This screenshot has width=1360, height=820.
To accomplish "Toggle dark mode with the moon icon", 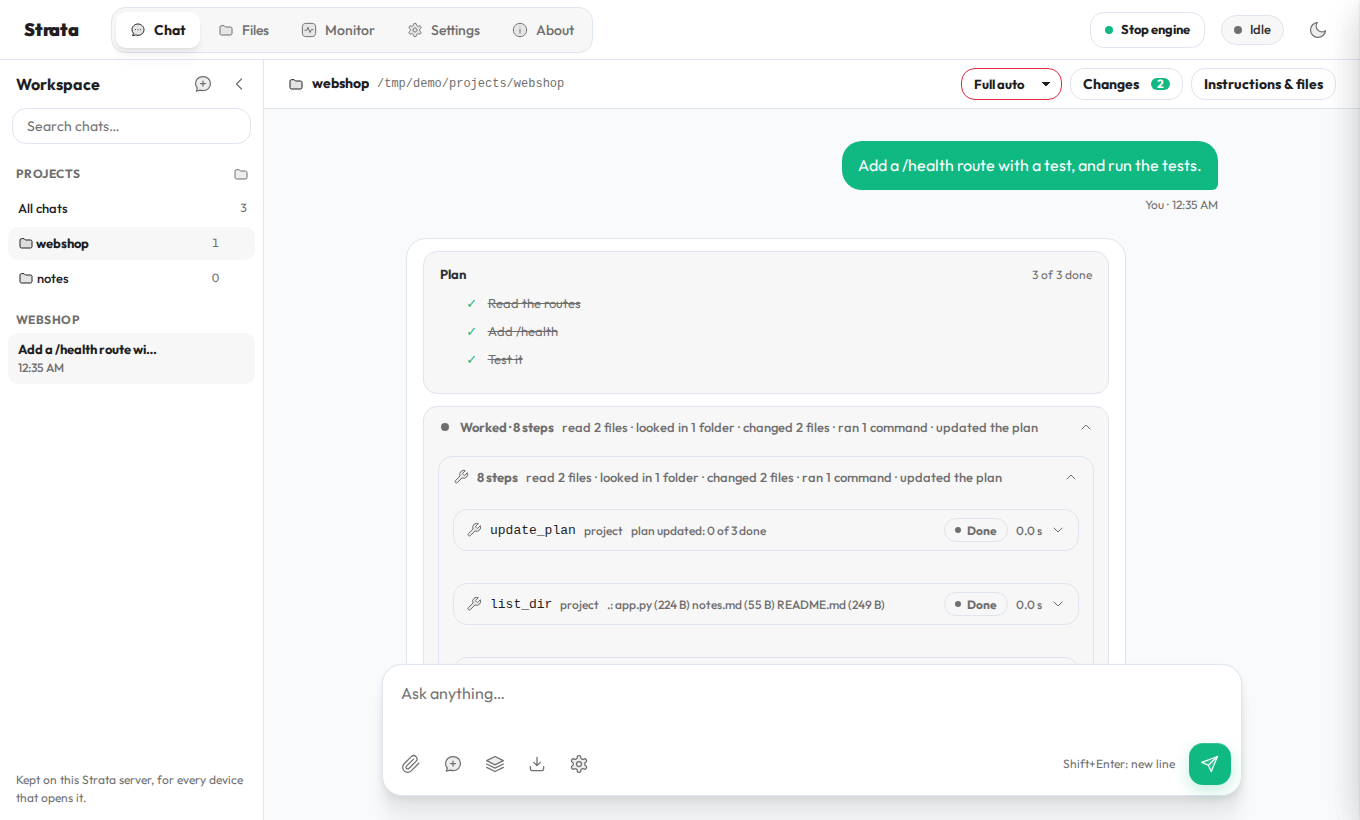I will [1318, 30].
